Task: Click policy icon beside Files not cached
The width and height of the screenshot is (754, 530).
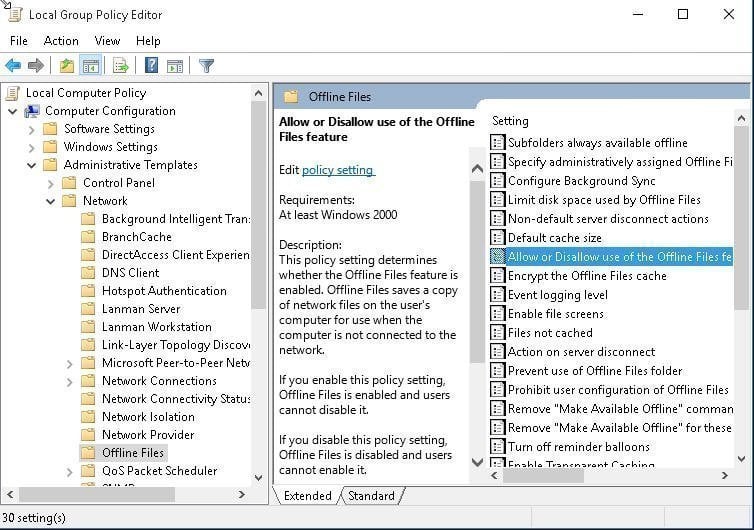Action: (497, 332)
